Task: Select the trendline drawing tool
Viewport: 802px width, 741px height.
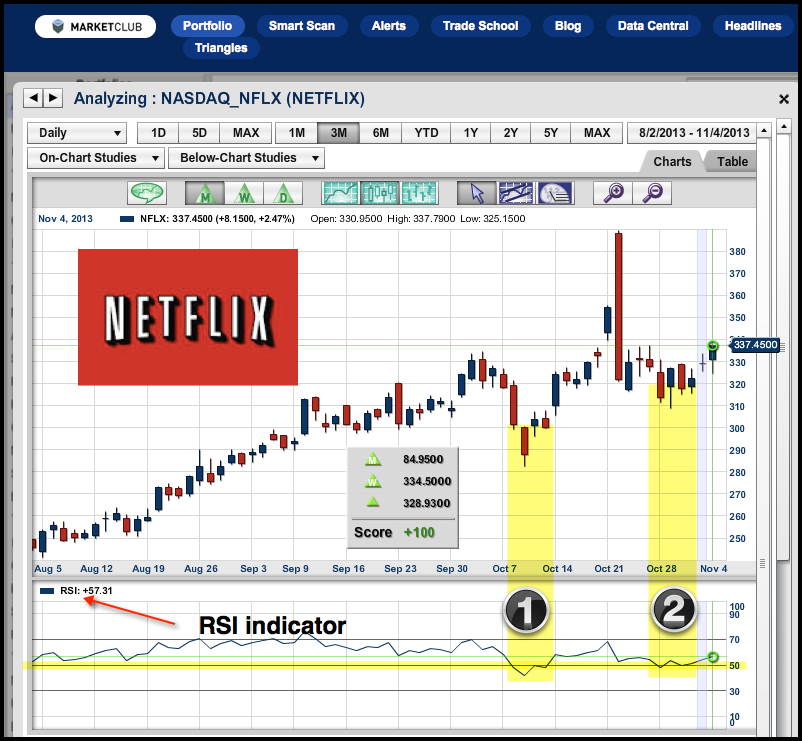Action: (x=516, y=193)
